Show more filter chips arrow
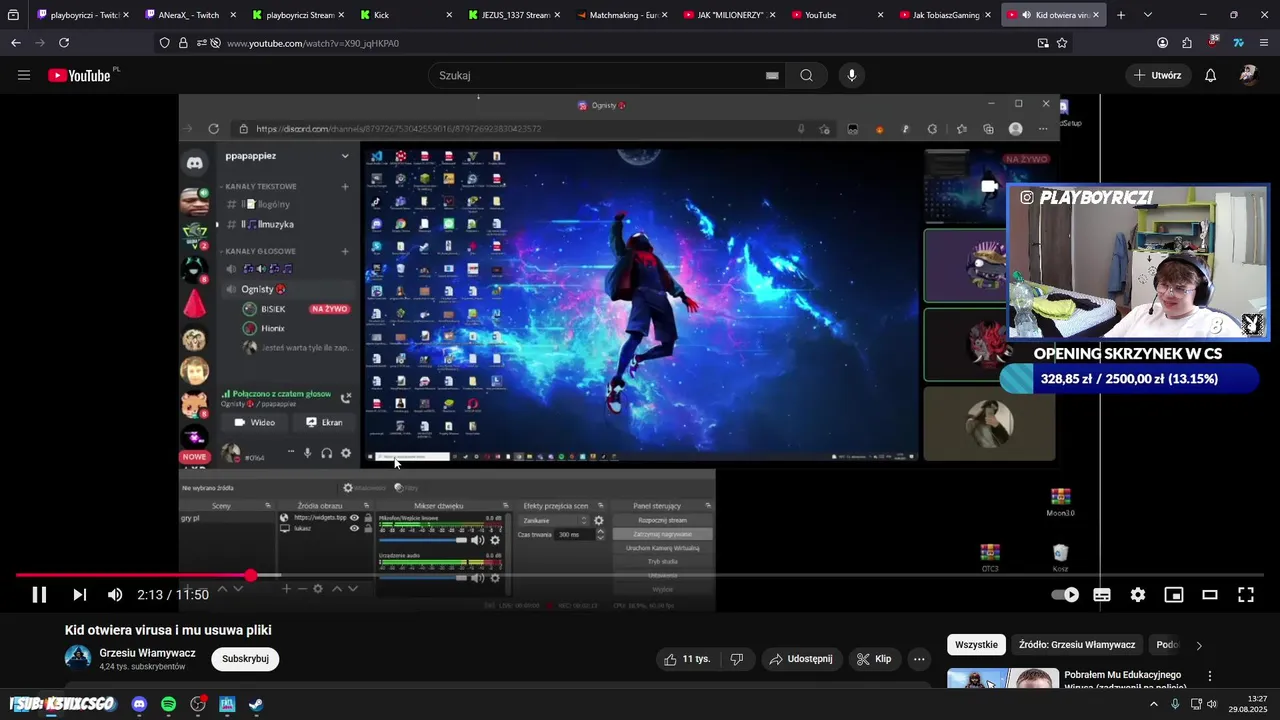1280x720 pixels. [x=1199, y=645]
